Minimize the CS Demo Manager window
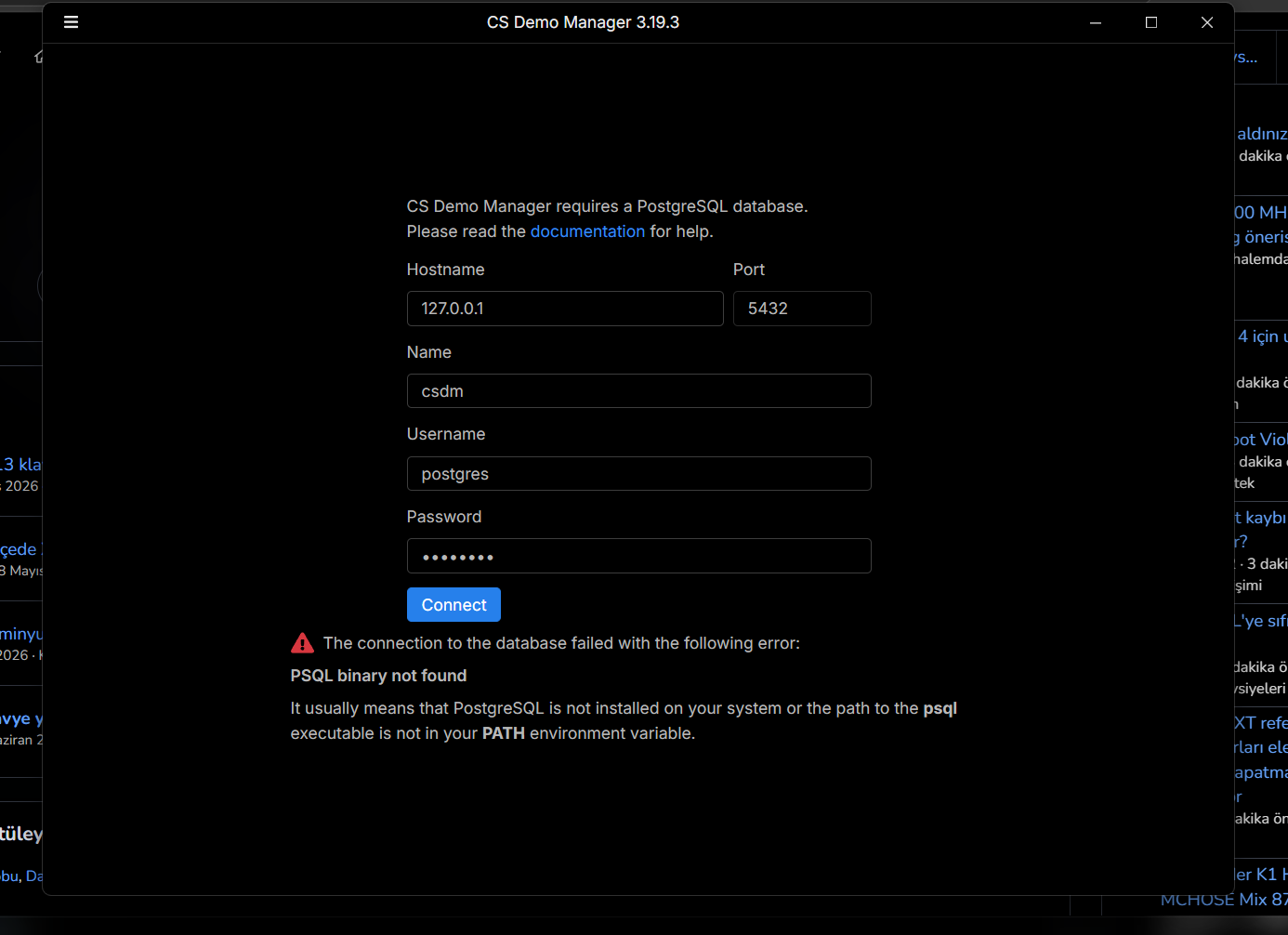Viewport: 1288px width, 935px height. click(x=1096, y=22)
